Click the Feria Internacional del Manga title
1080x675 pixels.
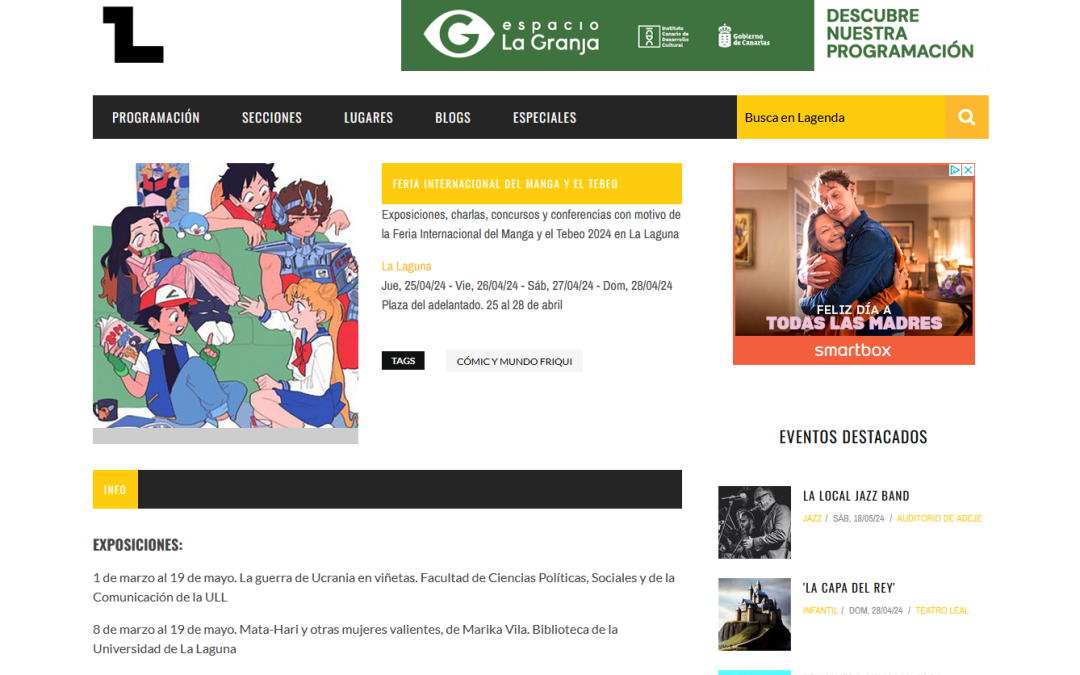505,184
